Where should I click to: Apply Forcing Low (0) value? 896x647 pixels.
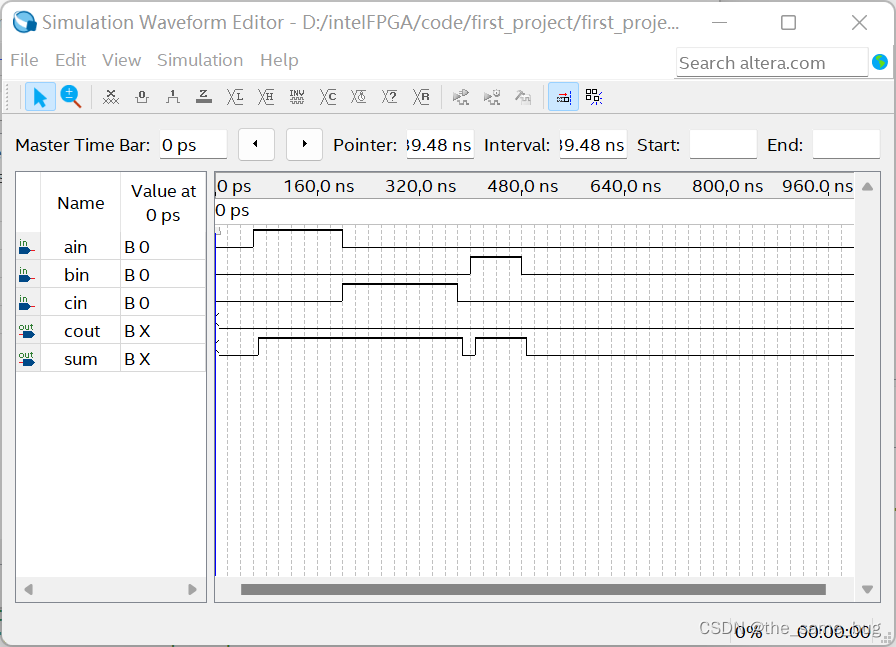click(142, 97)
